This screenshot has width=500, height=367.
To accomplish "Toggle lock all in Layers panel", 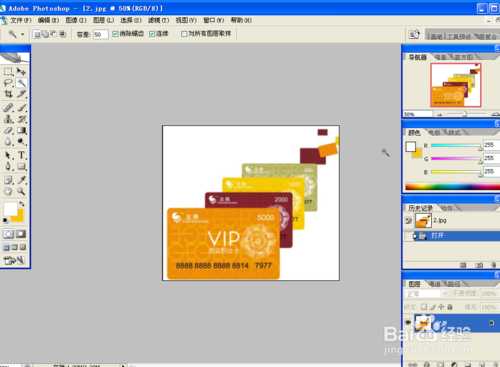I will (450, 307).
